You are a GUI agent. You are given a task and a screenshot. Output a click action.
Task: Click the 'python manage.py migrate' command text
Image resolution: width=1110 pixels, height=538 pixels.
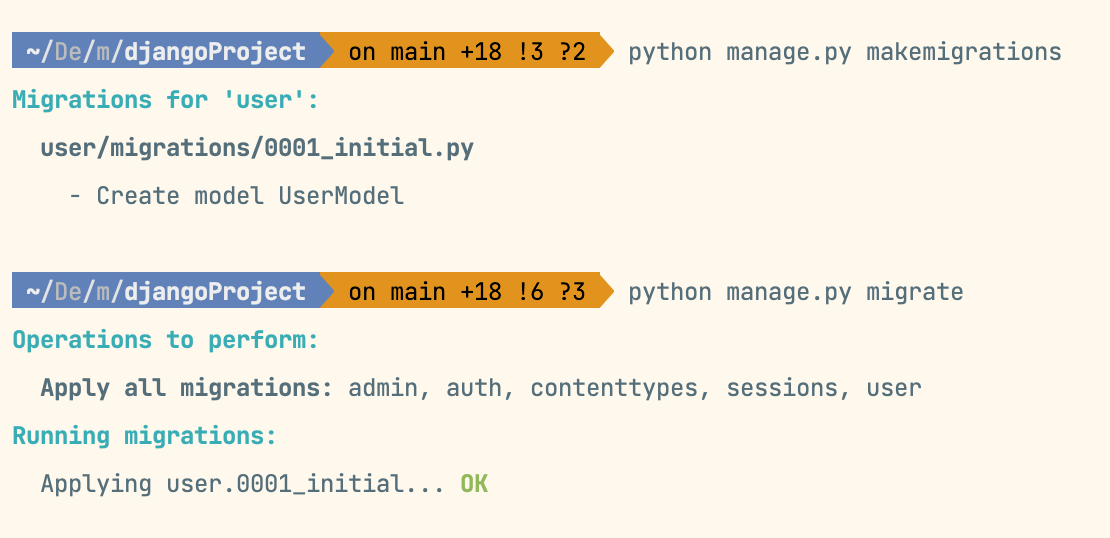tap(796, 292)
